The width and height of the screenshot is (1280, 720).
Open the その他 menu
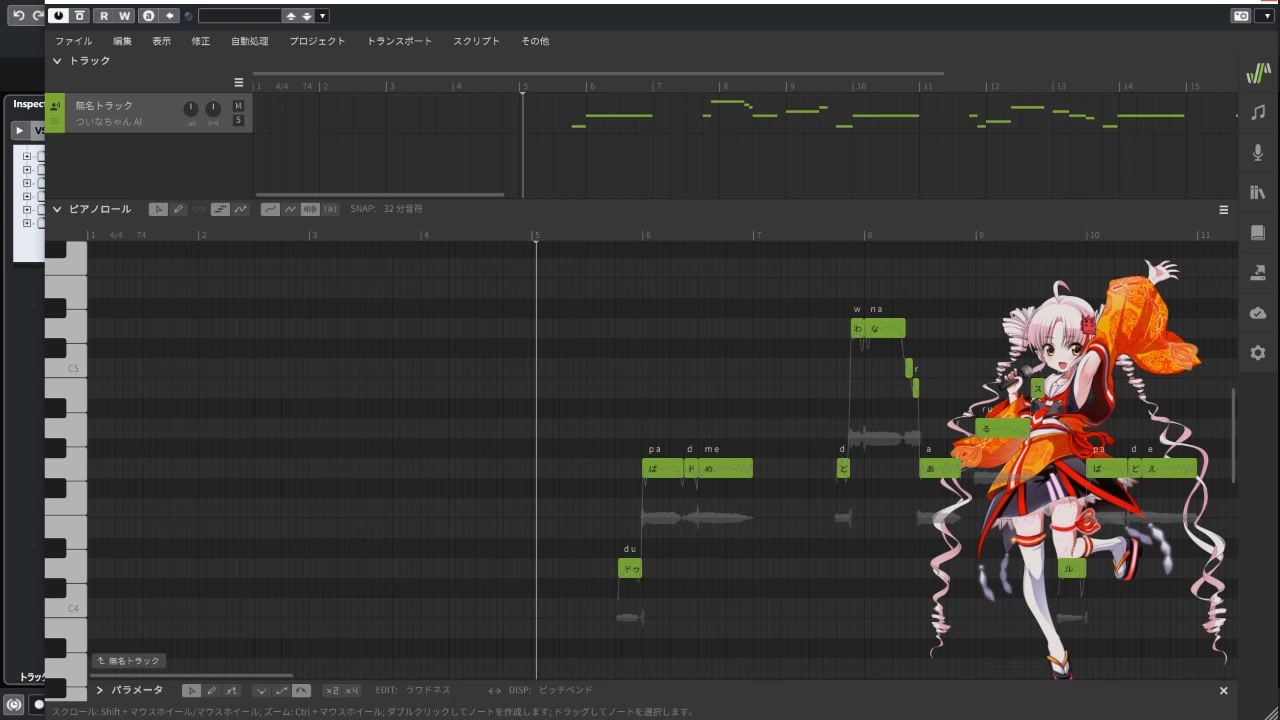coord(535,41)
